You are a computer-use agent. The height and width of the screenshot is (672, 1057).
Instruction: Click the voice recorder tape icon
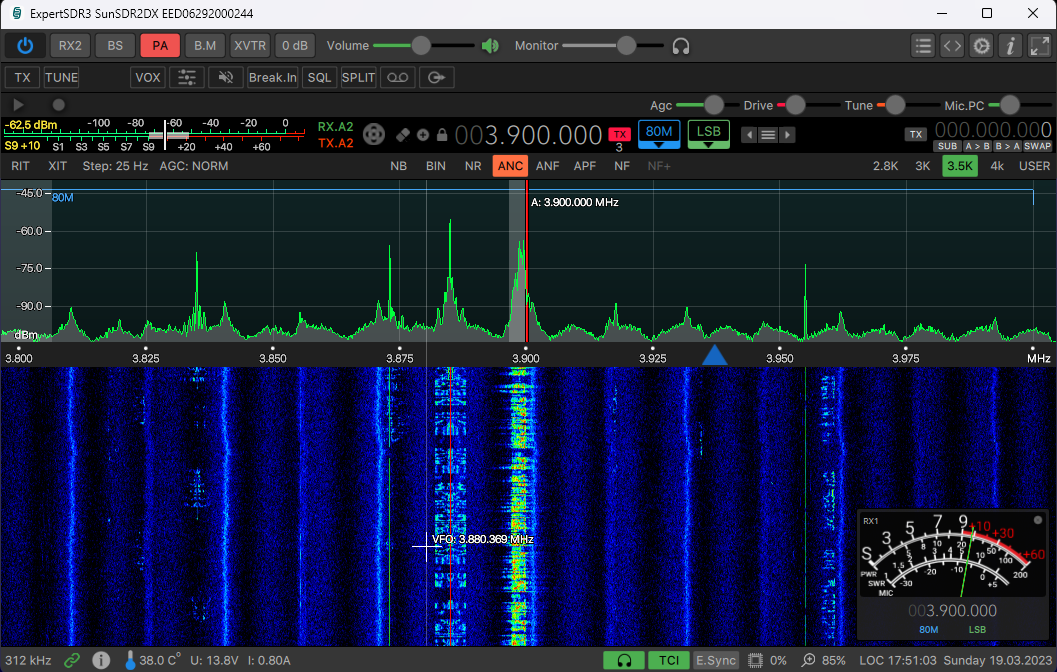[x=398, y=78]
